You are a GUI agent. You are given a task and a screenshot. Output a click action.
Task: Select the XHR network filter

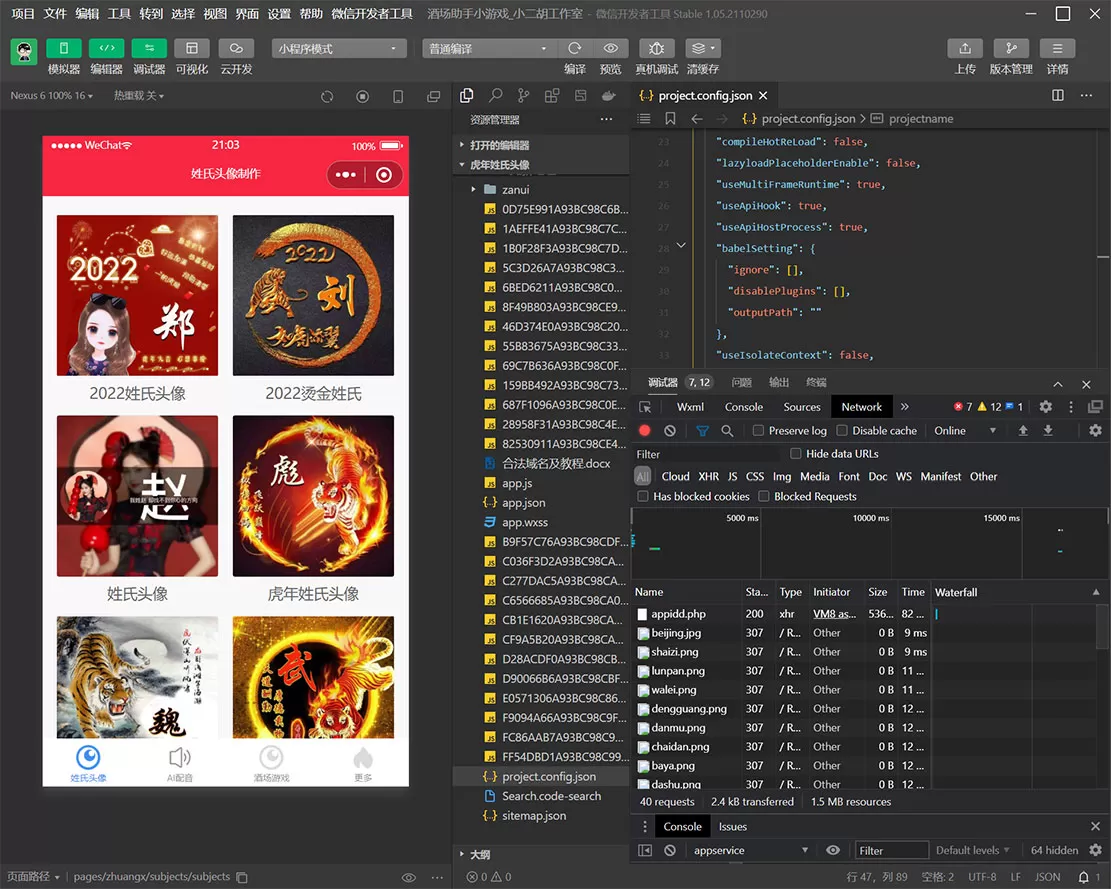[708, 477]
